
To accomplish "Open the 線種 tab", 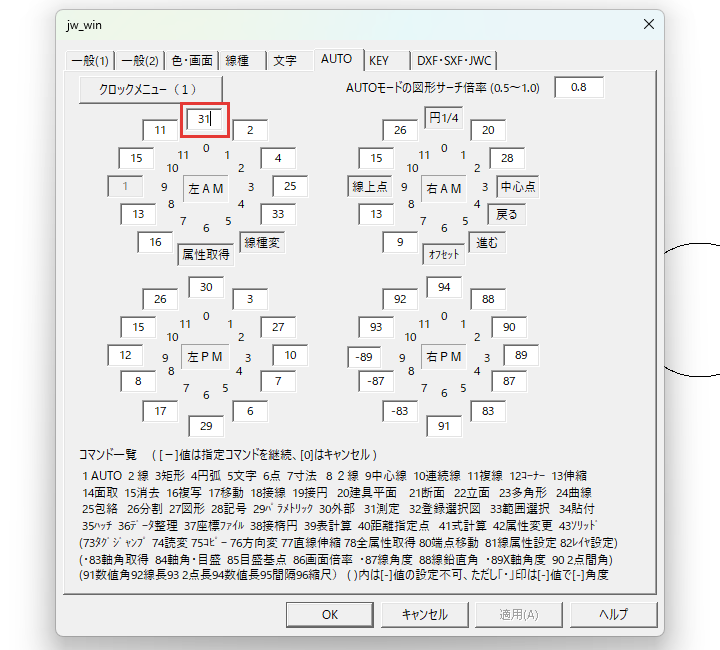I will coord(243,61).
